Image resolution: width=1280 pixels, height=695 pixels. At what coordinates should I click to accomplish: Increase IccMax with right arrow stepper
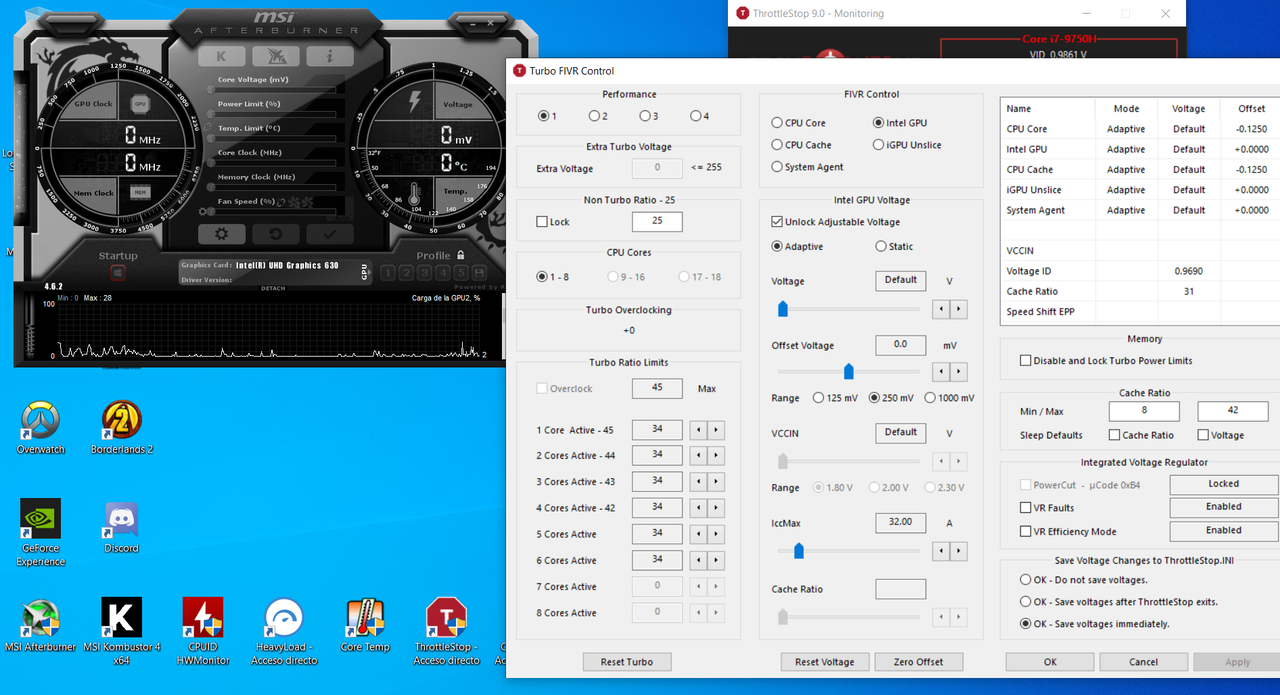958,551
